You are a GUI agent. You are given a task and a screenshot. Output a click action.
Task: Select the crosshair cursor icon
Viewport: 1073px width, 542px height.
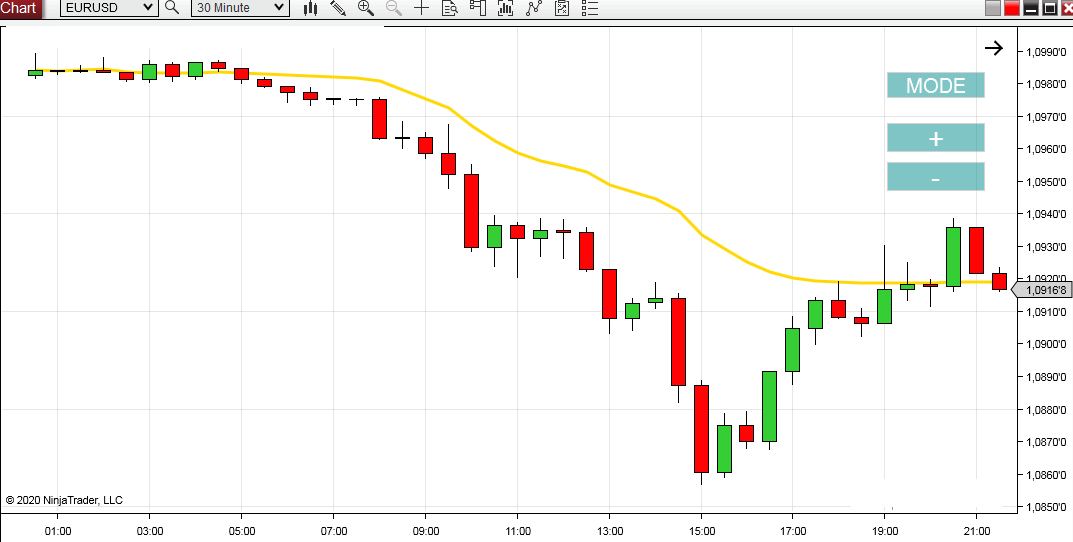tap(422, 8)
